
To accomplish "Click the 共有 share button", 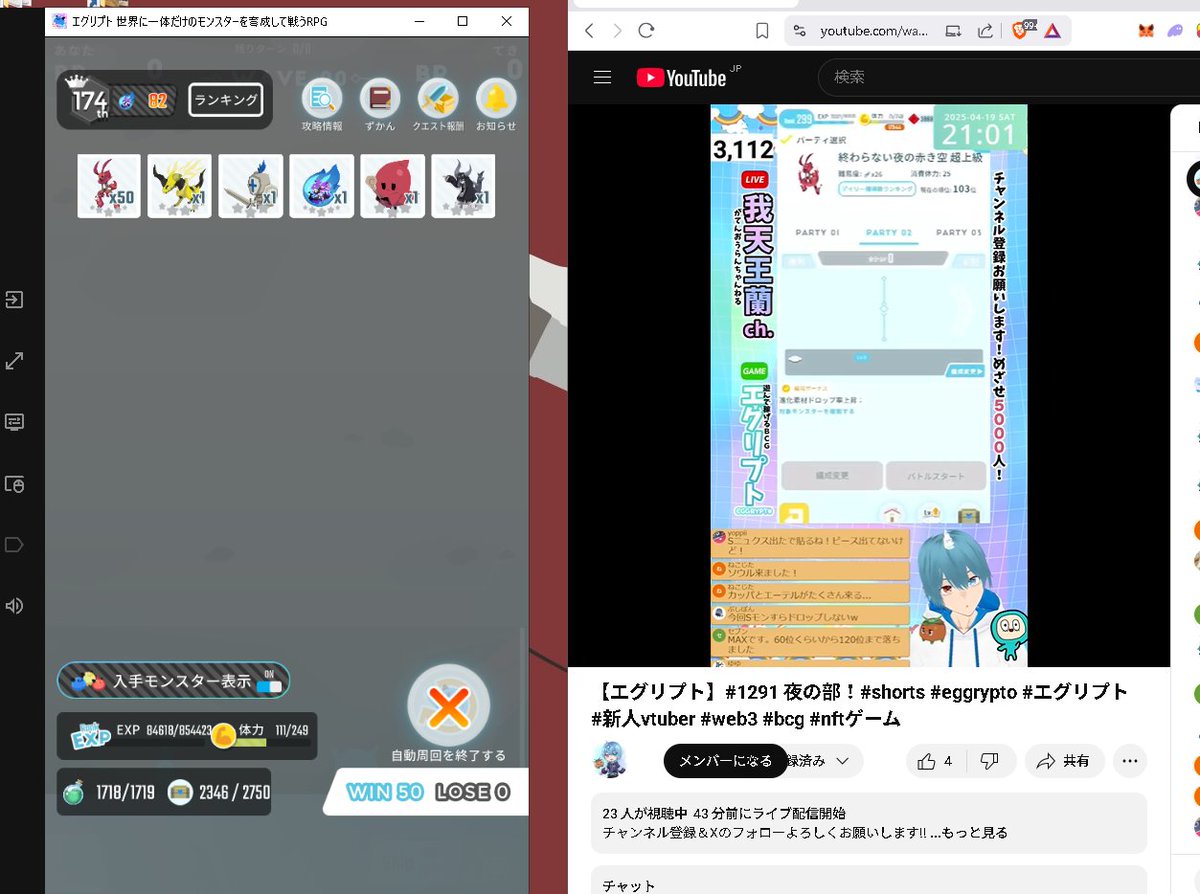I will (x=1063, y=761).
